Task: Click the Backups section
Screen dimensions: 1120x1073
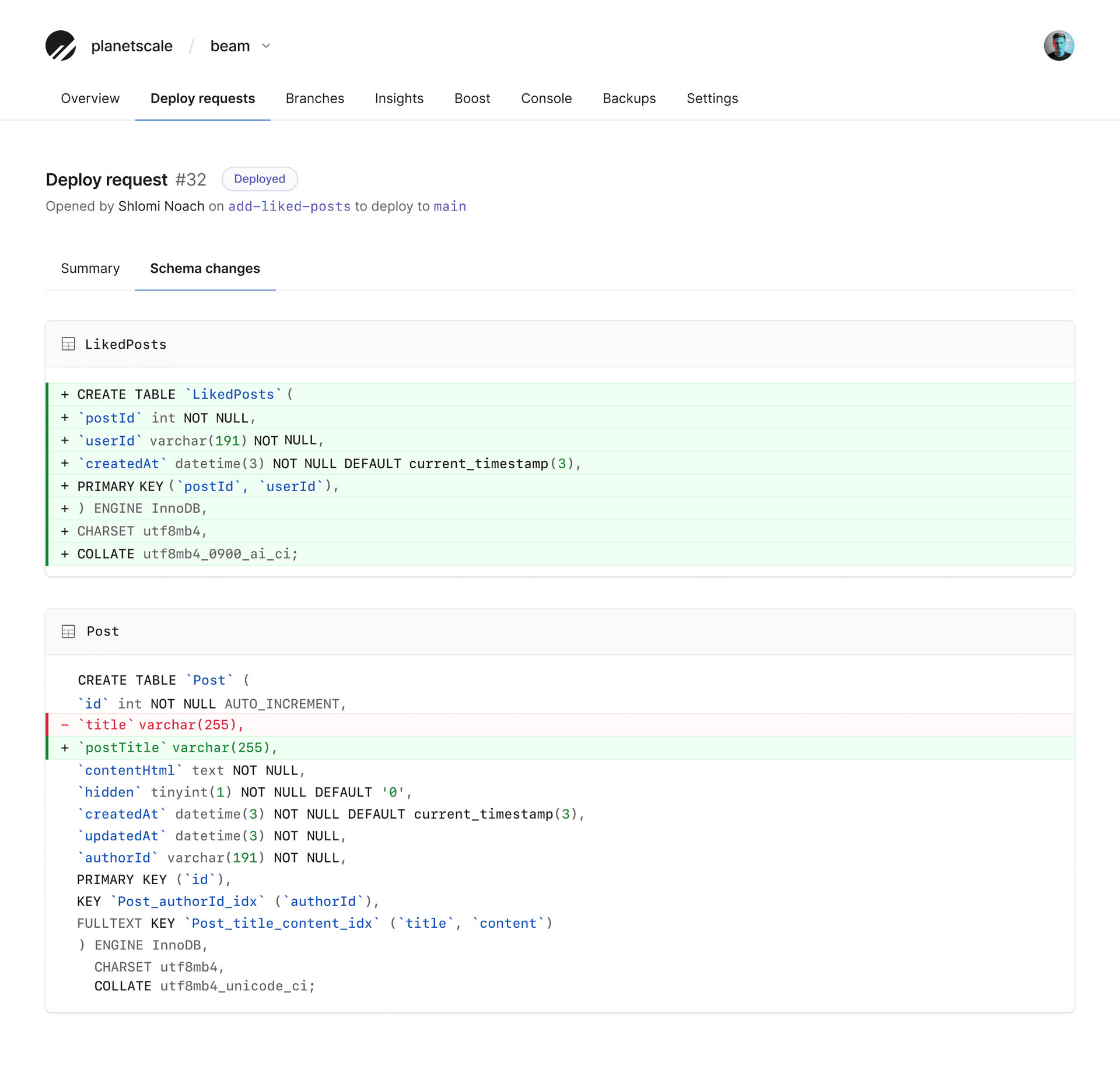Action: [629, 98]
